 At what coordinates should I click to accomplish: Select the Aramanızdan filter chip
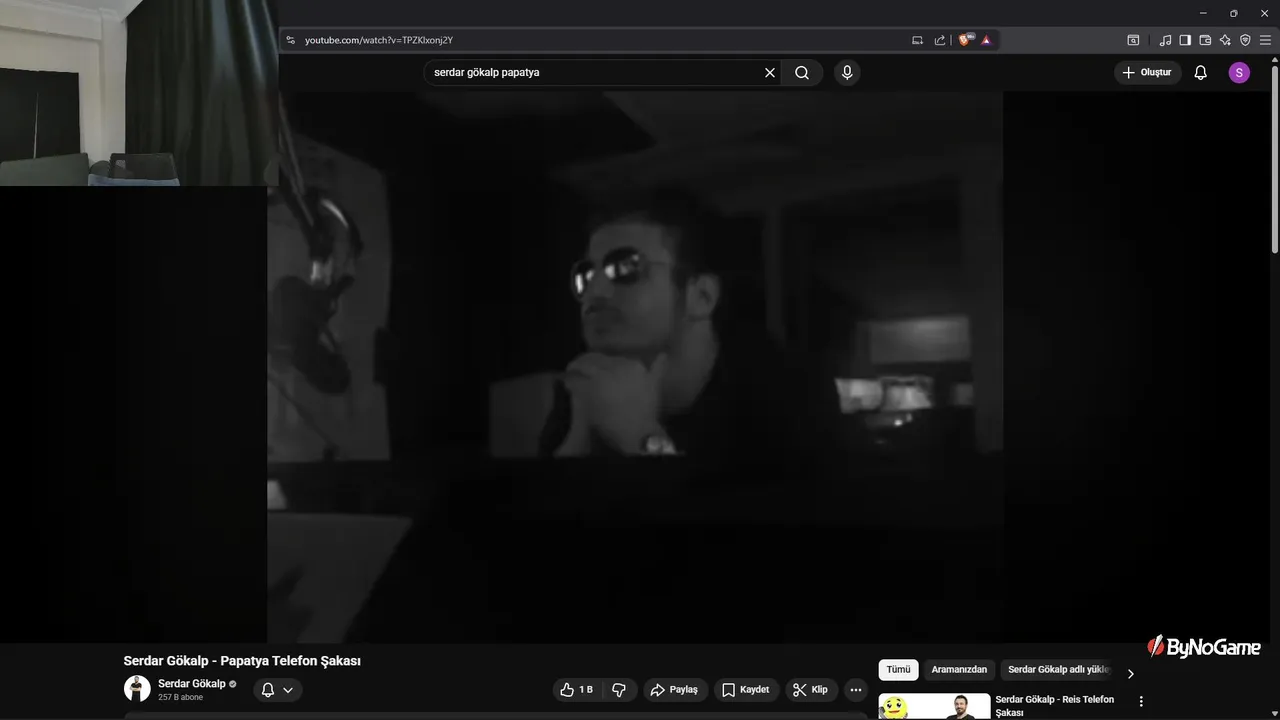(959, 670)
